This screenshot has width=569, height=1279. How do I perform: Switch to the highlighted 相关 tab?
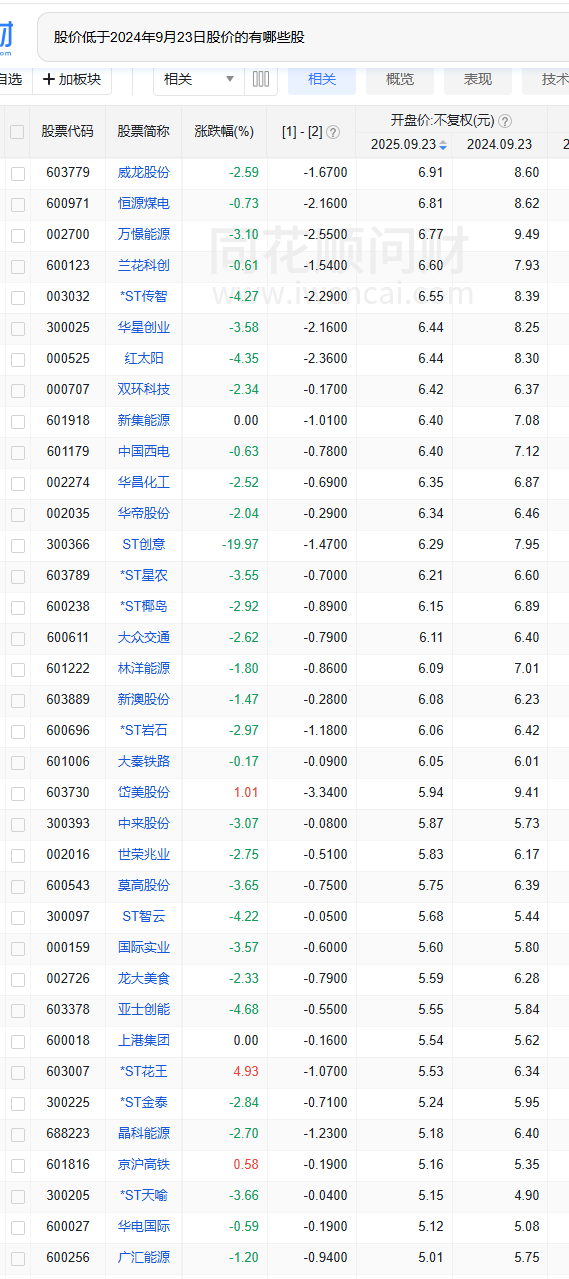click(322, 79)
